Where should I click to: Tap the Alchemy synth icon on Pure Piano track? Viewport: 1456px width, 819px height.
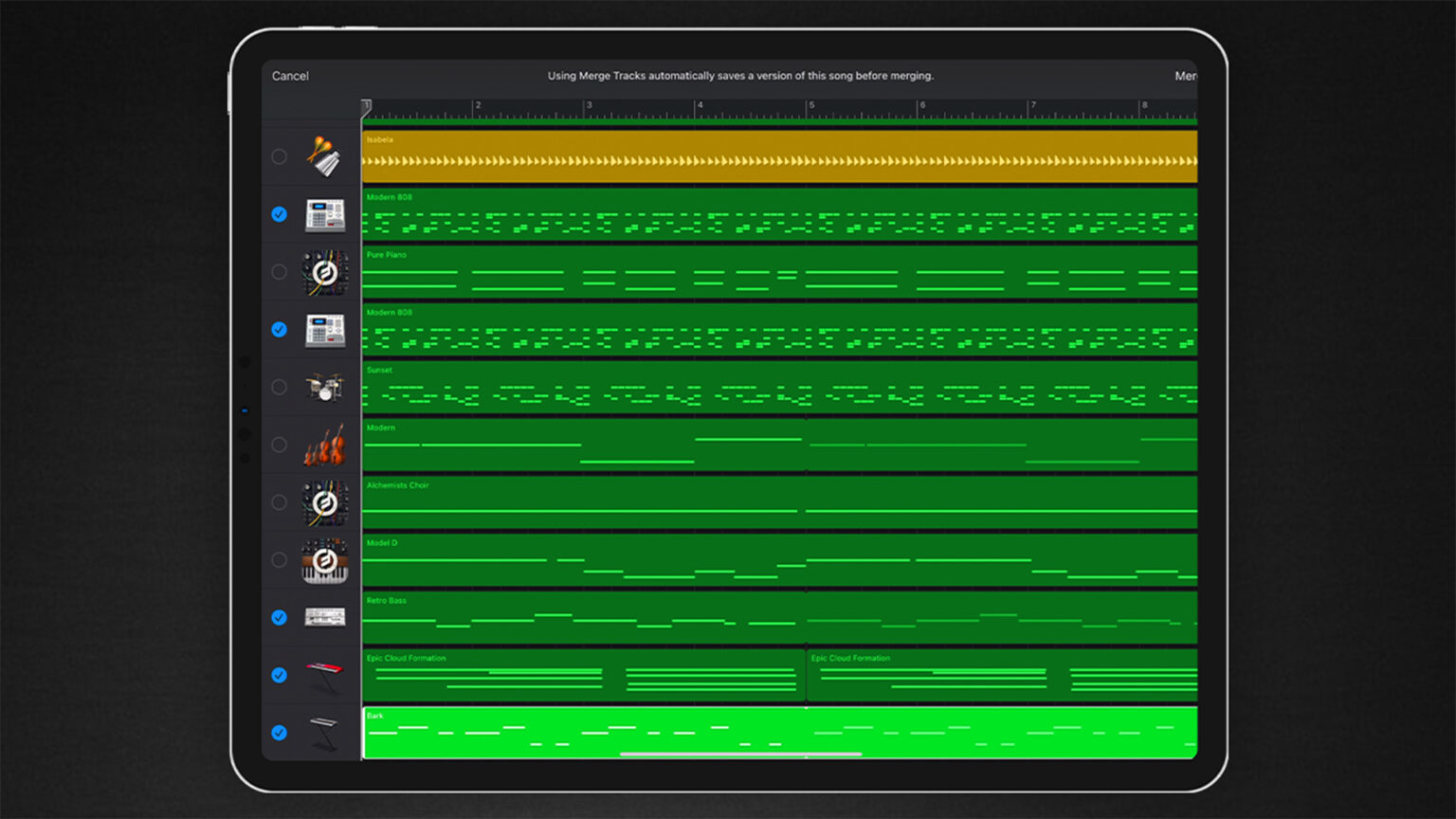[325, 273]
